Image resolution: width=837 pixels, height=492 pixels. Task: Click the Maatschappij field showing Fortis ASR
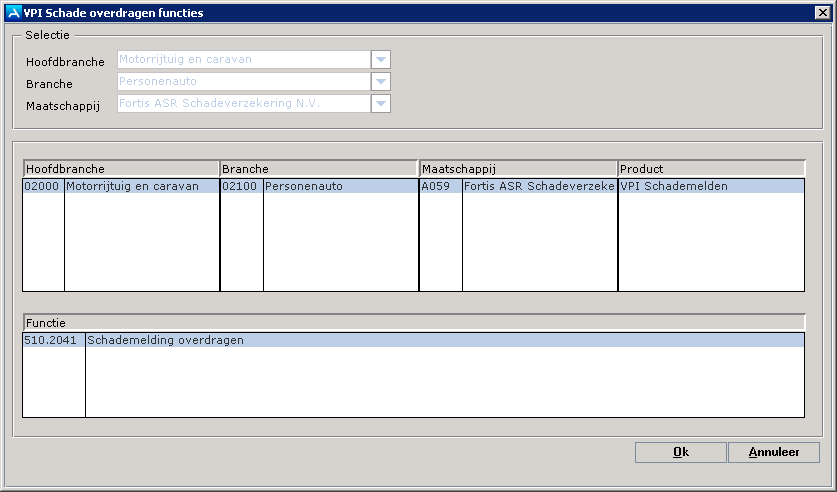point(243,104)
